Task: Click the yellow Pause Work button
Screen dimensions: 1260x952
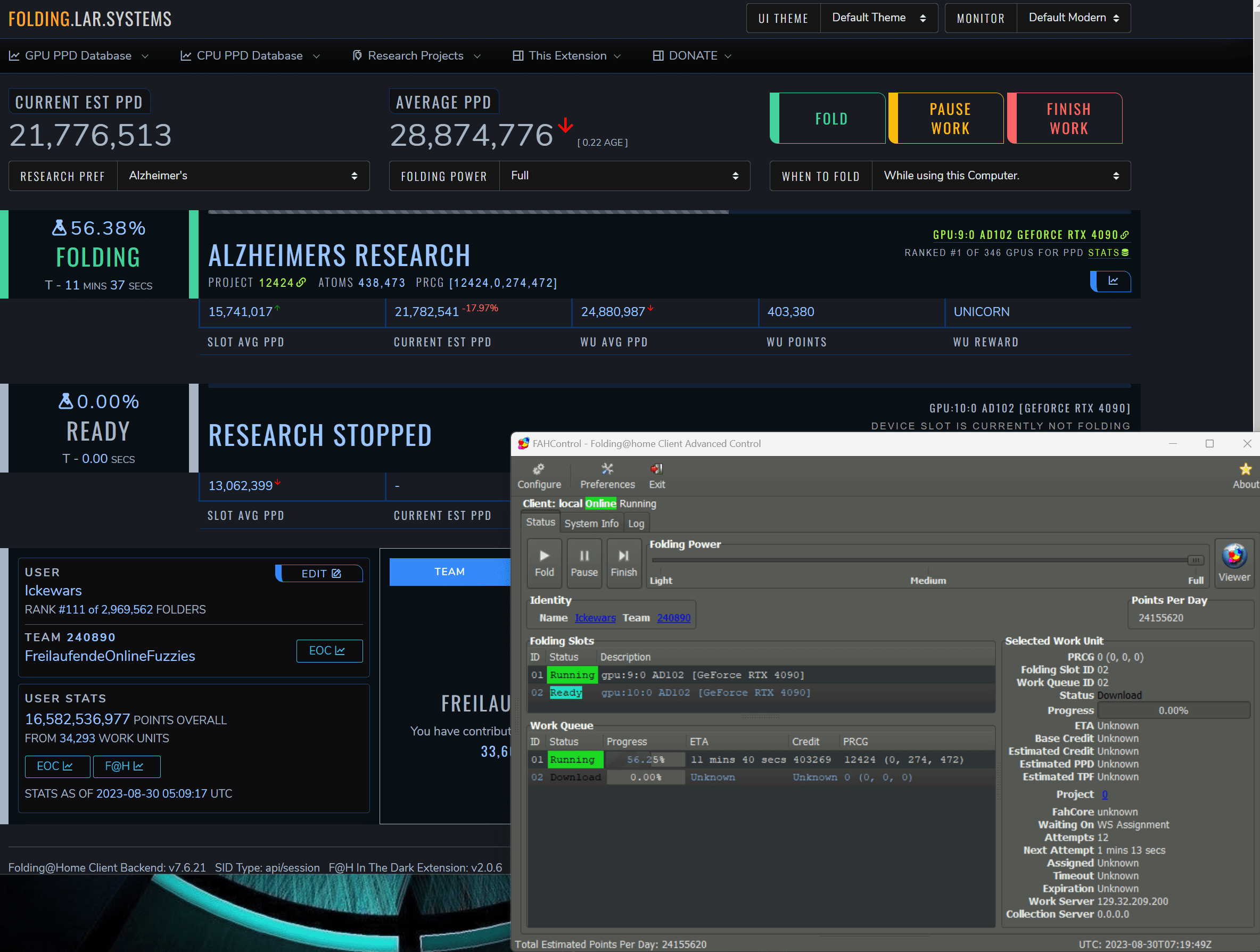Action: (949, 119)
